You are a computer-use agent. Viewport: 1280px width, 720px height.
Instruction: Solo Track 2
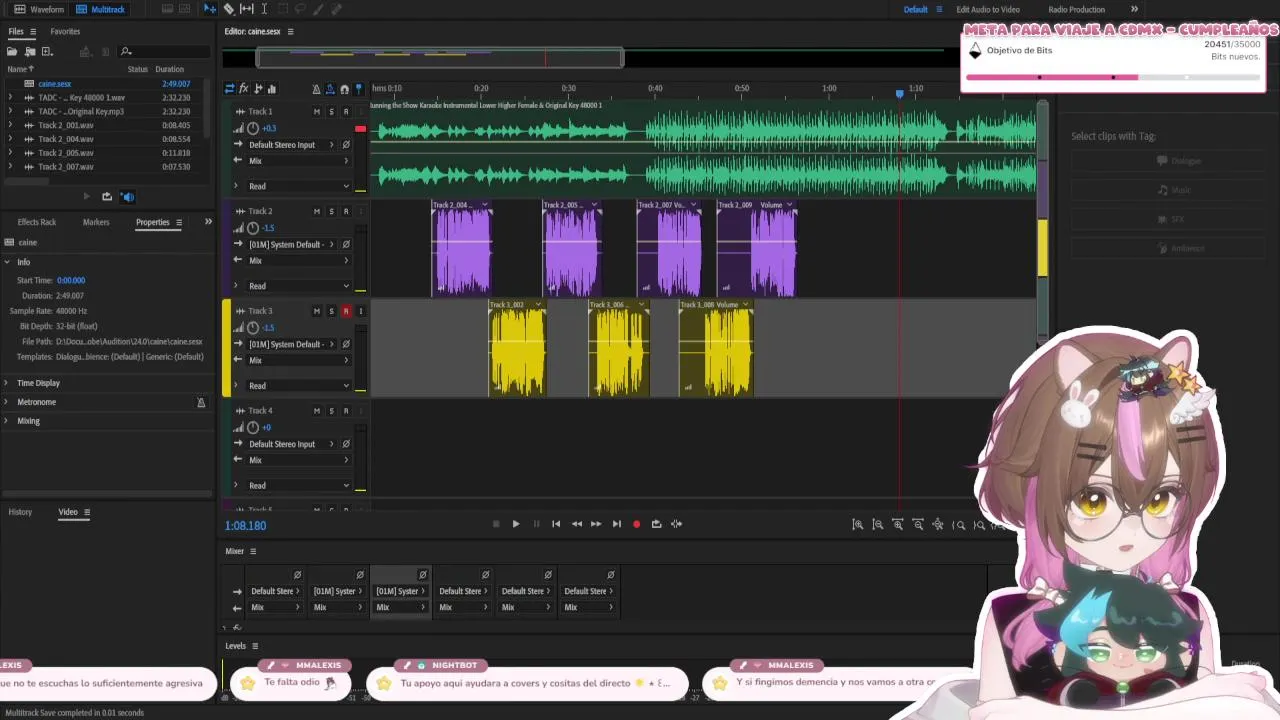click(x=331, y=211)
